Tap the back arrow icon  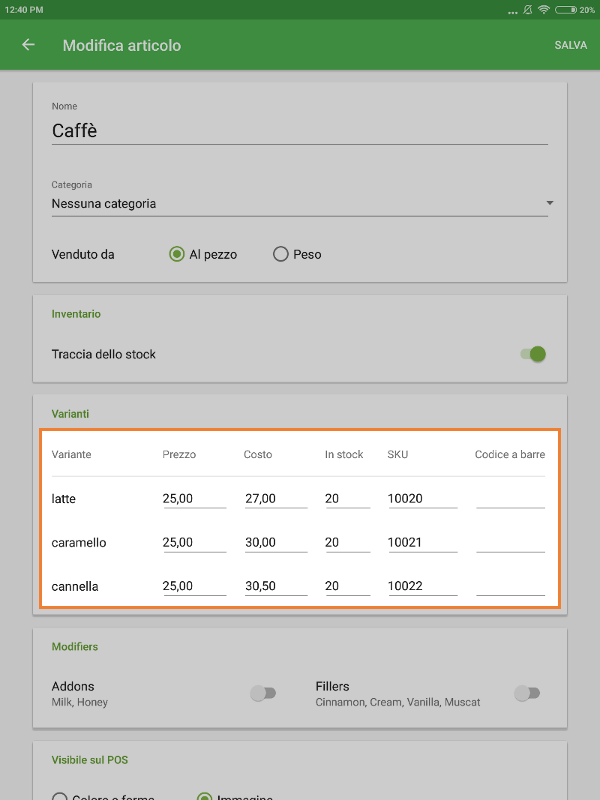(28, 45)
